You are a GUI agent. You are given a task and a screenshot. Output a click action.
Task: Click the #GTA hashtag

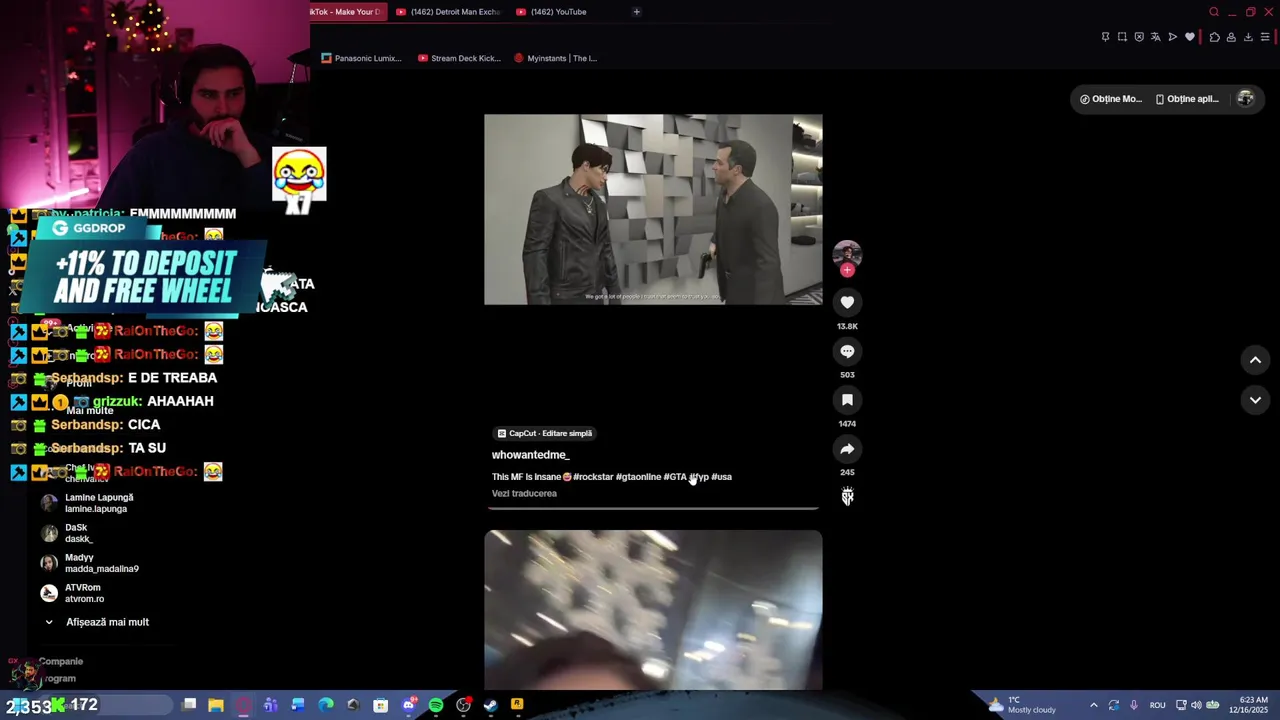click(675, 477)
